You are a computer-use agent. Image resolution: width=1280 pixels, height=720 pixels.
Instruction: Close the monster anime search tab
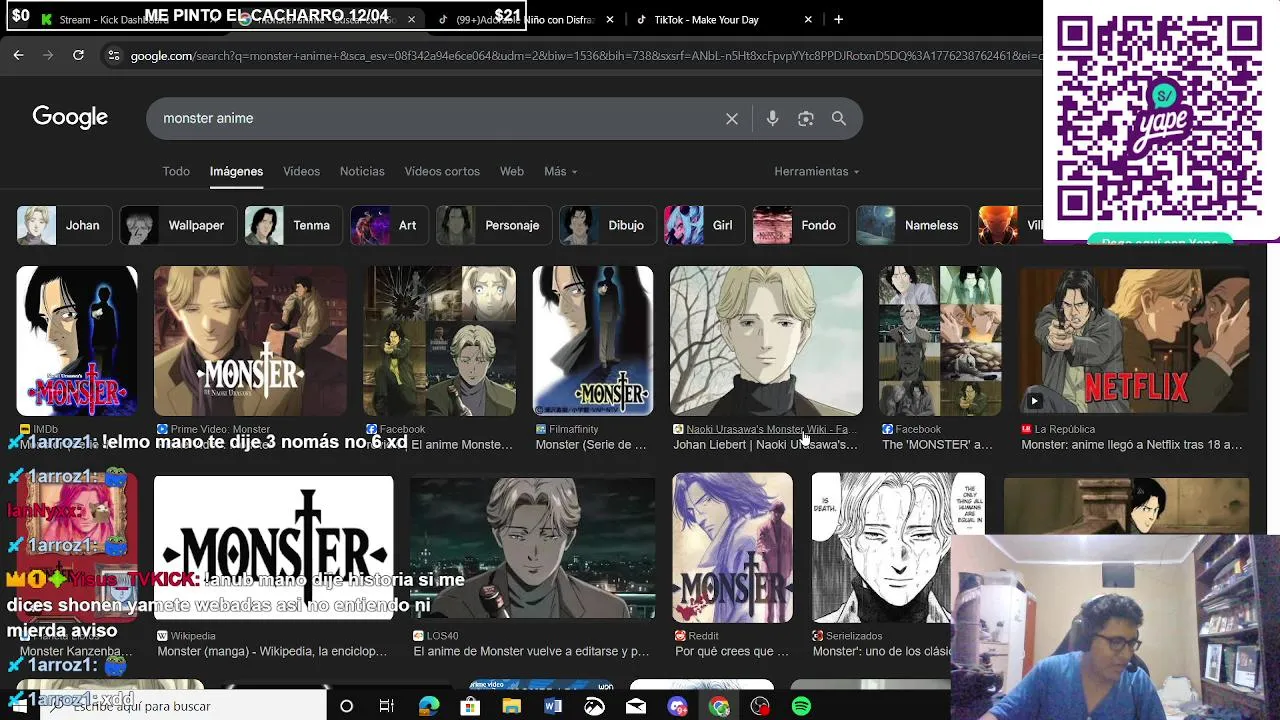click(x=411, y=19)
